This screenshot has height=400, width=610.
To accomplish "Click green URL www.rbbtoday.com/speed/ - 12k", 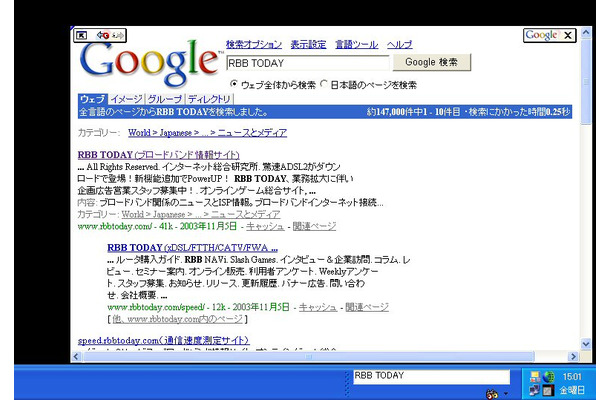I will tap(167, 307).
